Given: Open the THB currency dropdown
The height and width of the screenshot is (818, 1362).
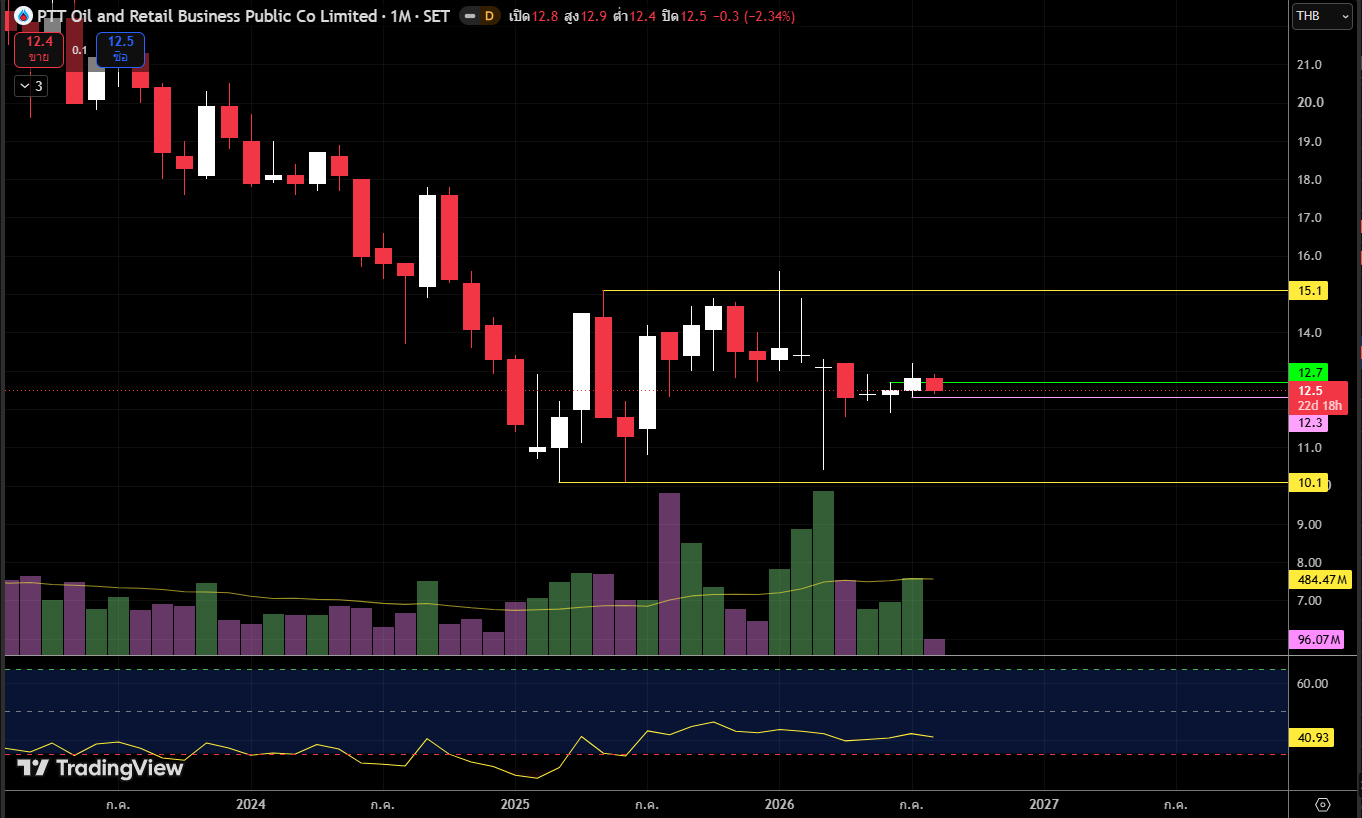Looking at the screenshot, I should [1321, 16].
